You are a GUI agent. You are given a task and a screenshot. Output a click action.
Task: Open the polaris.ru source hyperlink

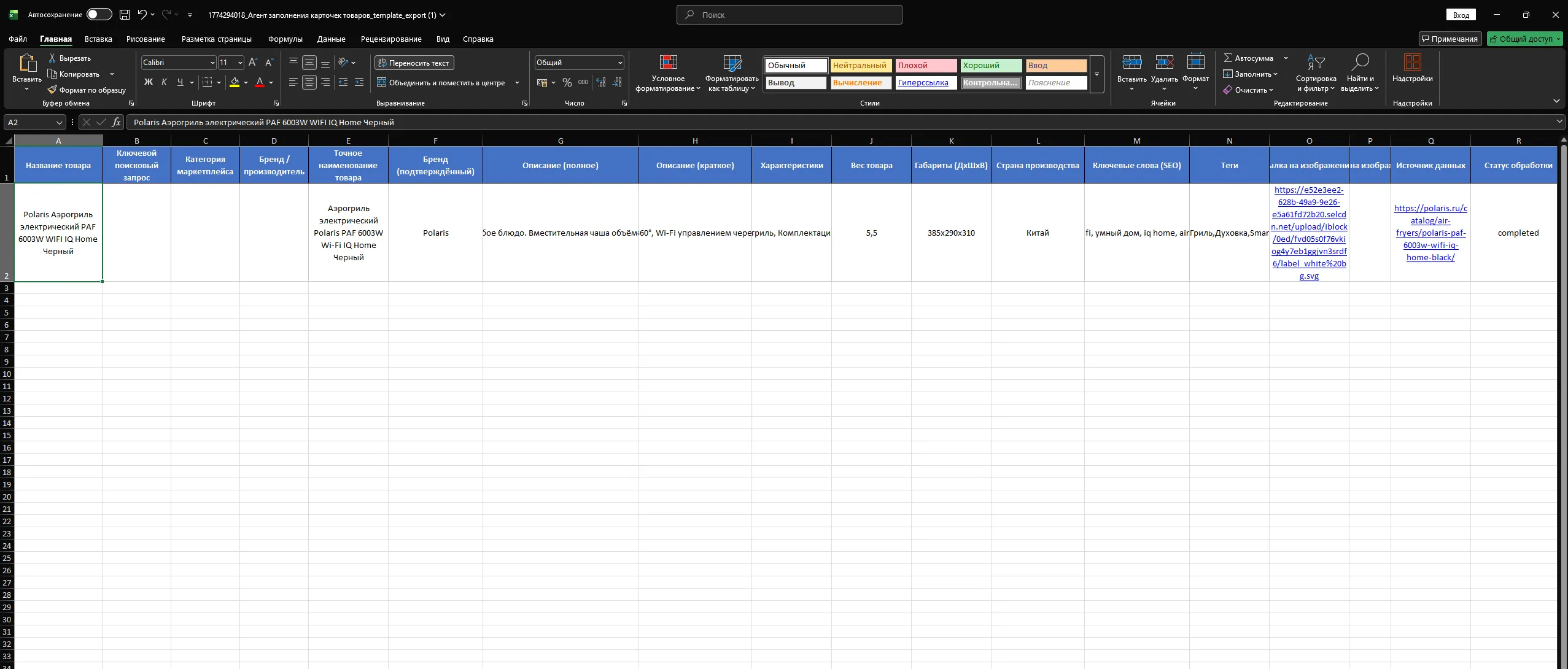[x=1430, y=233]
